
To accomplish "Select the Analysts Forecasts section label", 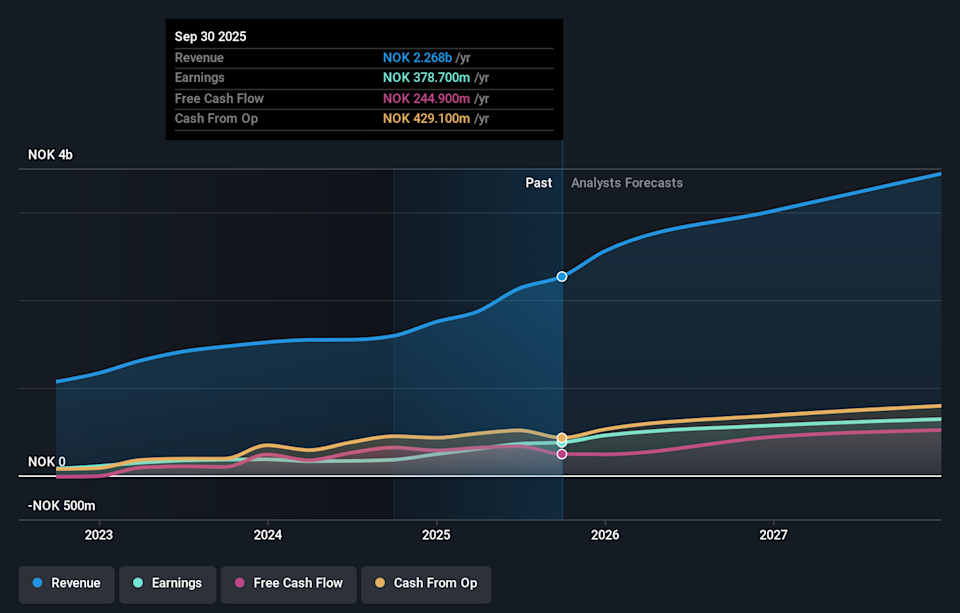I will [627, 183].
